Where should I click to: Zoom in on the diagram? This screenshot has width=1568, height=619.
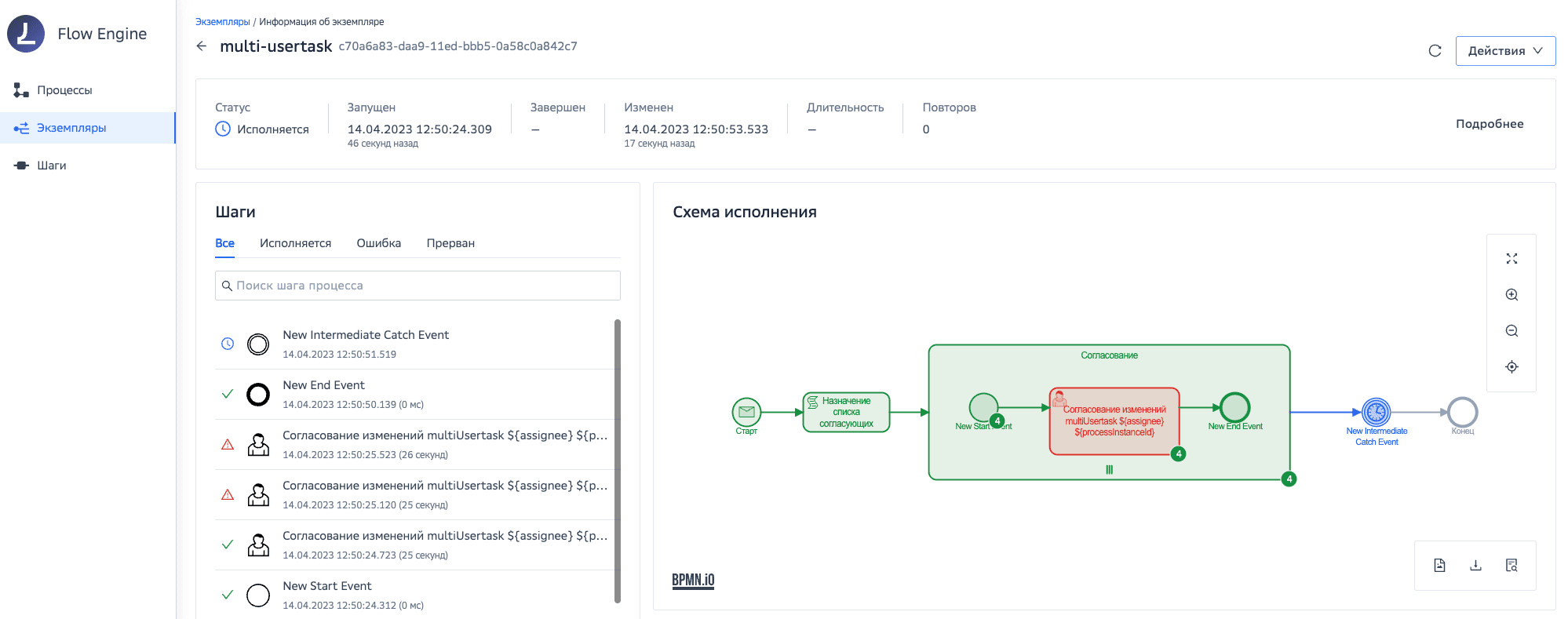point(1511,295)
